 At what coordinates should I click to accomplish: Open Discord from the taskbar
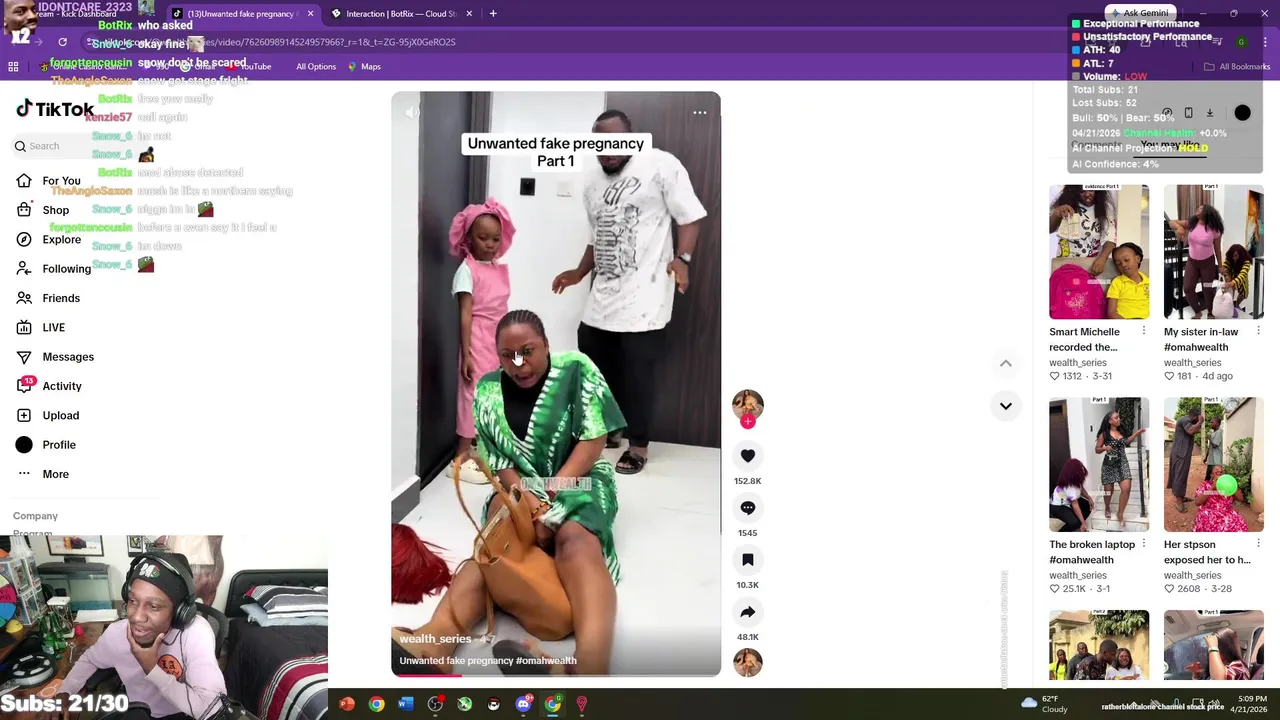click(x=523, y=704)
